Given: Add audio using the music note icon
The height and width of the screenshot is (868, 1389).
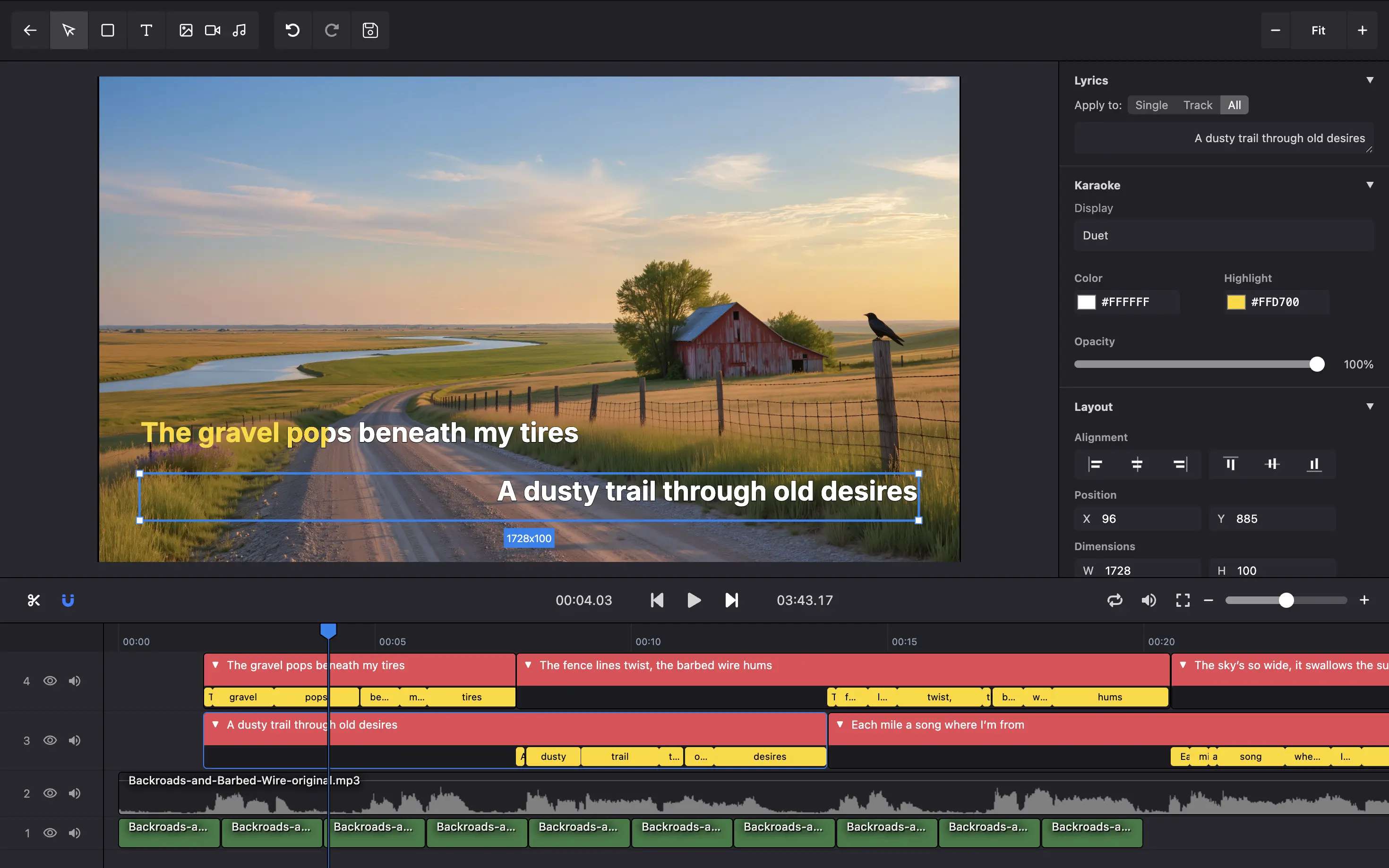Looking at the screenshot, I should (x=240, y=30).
